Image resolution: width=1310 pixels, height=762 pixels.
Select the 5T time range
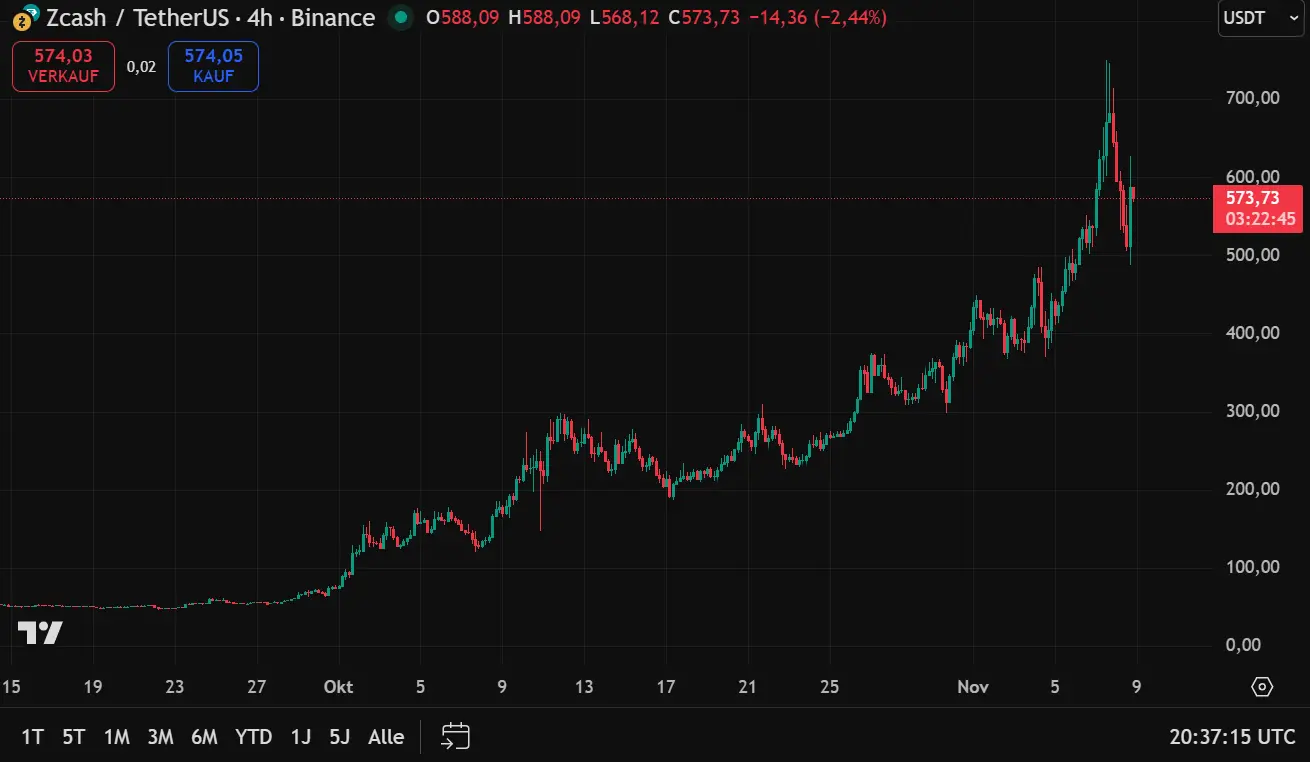(73, 737)
